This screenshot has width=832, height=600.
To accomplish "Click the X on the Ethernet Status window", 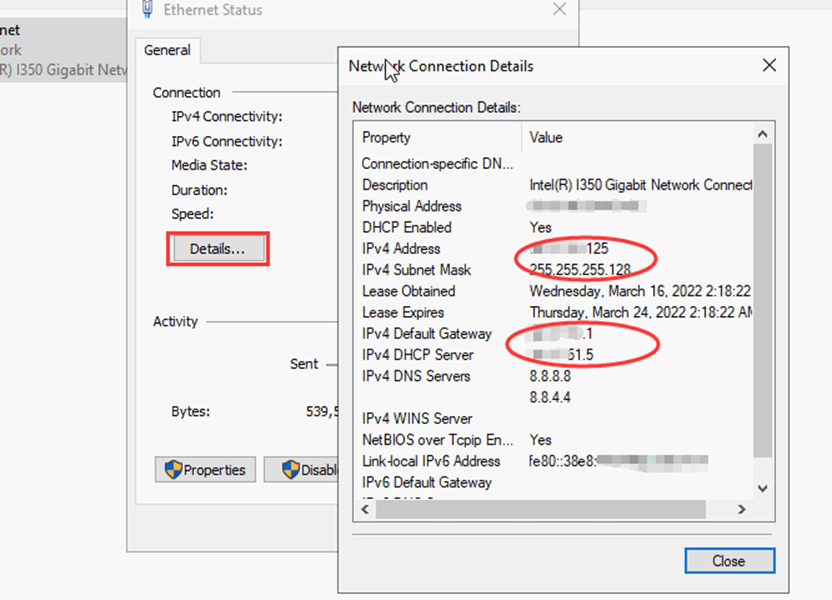I will (559, 10).
